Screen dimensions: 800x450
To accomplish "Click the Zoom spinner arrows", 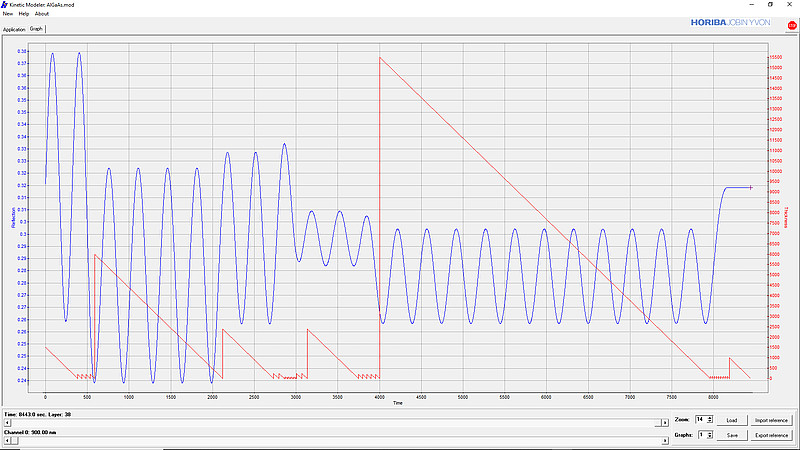I will click(x=709, y=420).
